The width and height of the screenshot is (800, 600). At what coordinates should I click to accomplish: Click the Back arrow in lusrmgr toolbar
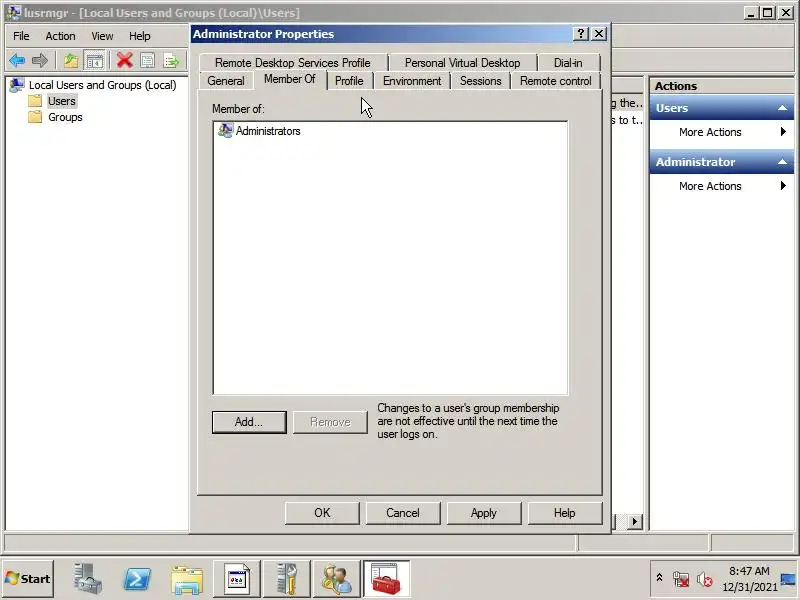coord(17,61)
